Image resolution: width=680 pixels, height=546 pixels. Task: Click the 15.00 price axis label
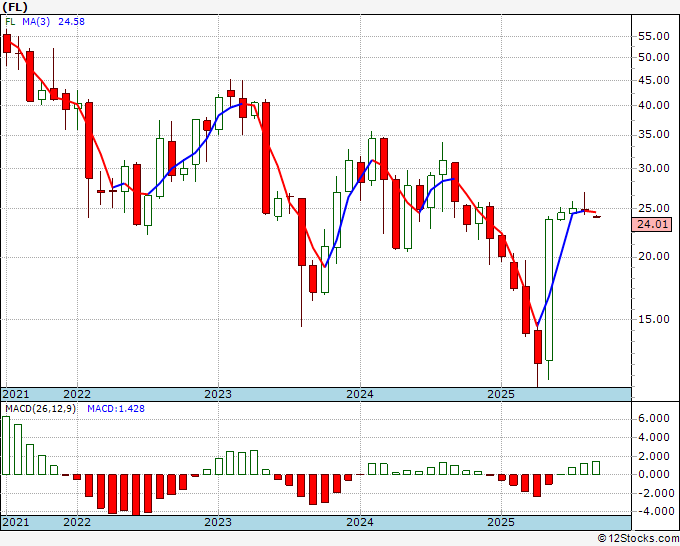[x=654, y=319]
